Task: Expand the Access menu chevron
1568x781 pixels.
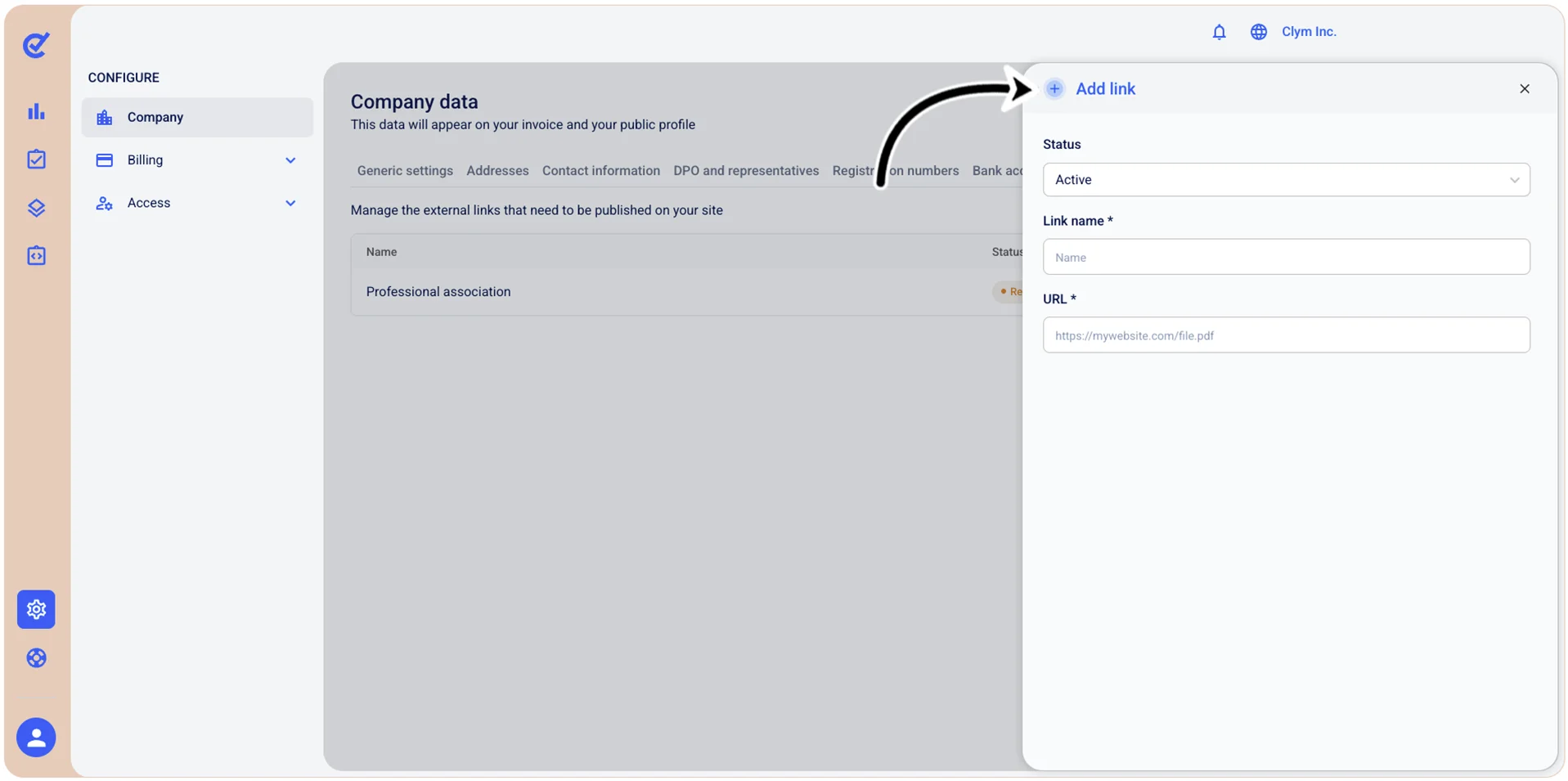Action: coord(290,203)
